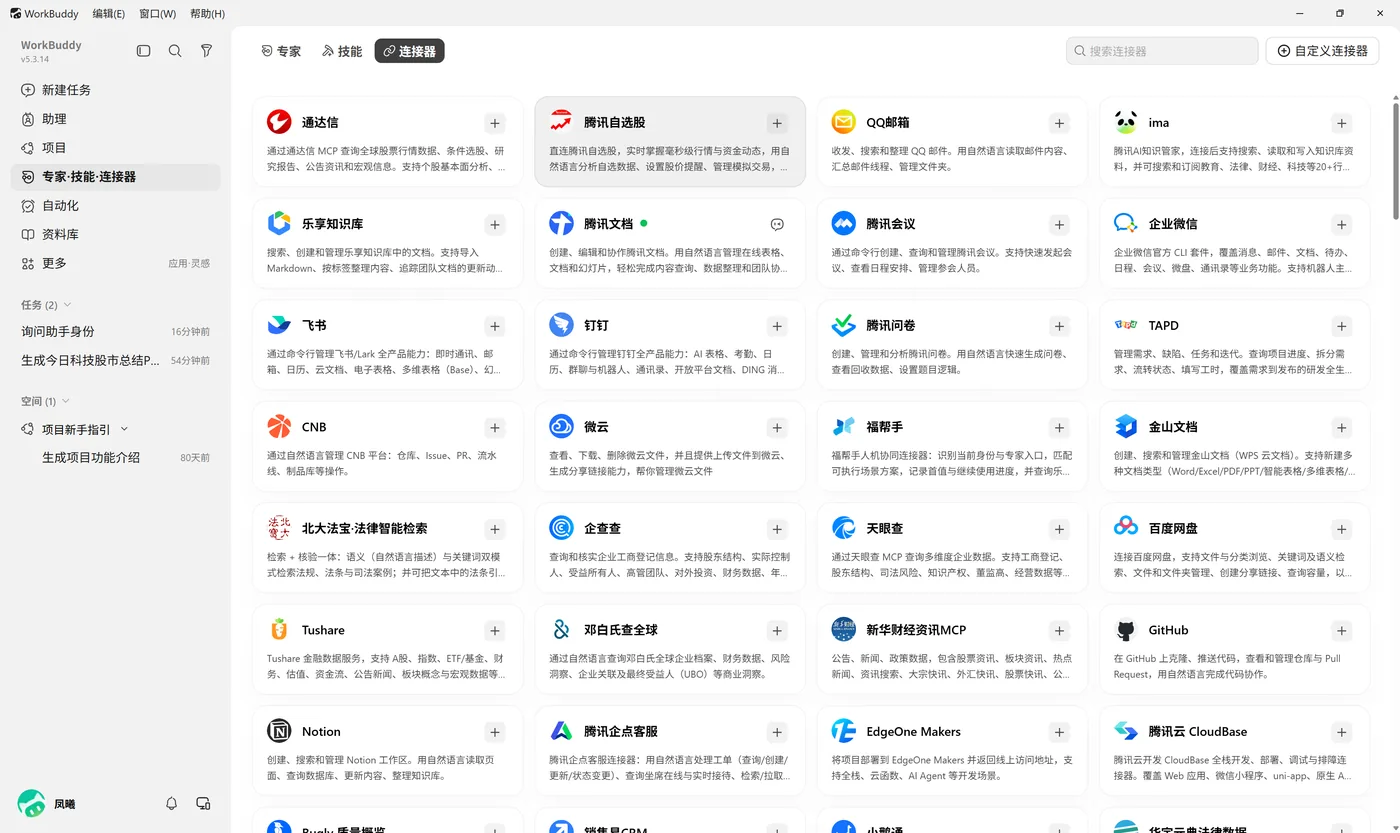1400x833 pixels.
Task: Click the 自定义连接器 button
Action: [x=1323, y=51]
